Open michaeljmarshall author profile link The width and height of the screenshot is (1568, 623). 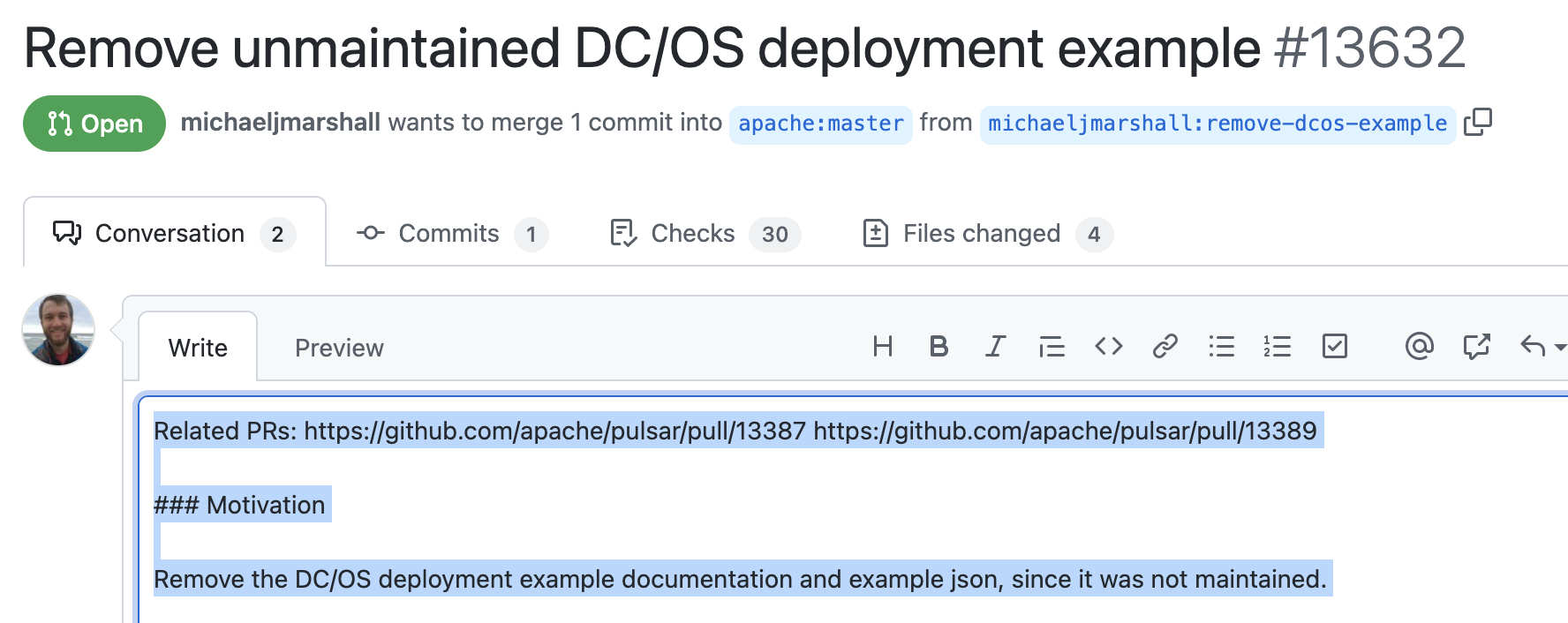pyautogui.click(x=281, y=122)
